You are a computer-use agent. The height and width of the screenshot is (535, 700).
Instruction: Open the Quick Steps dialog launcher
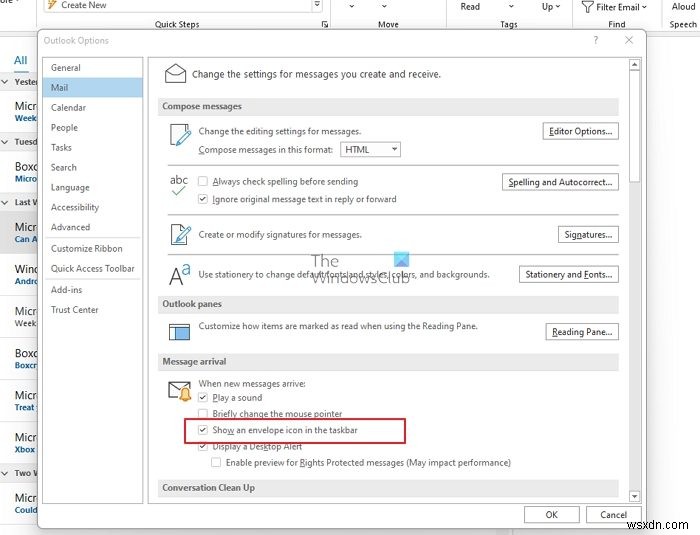(x=325, y=25)
